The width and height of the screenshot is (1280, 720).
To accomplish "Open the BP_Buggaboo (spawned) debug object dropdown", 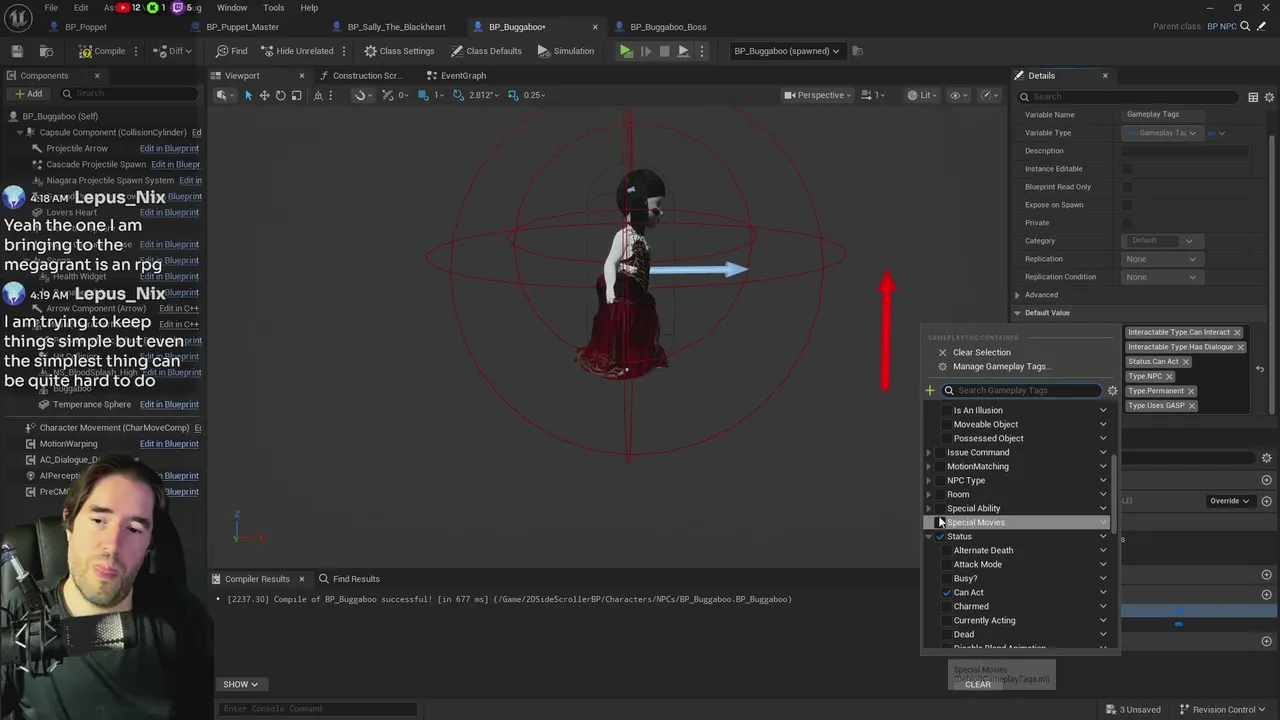I will (787, 51).
